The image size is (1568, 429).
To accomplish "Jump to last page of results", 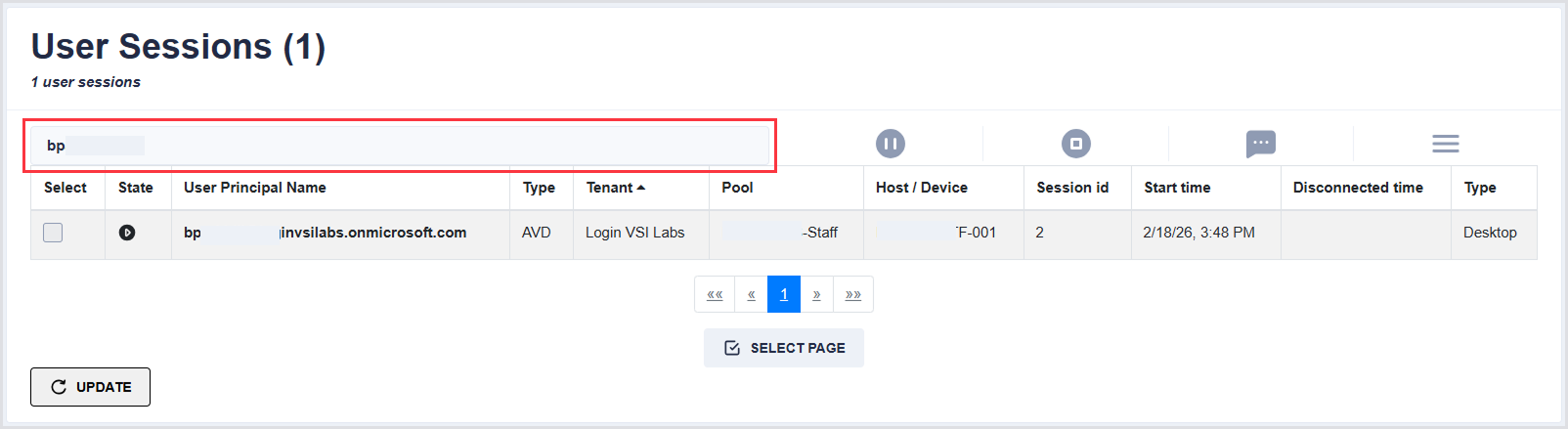I will [853, 294].
